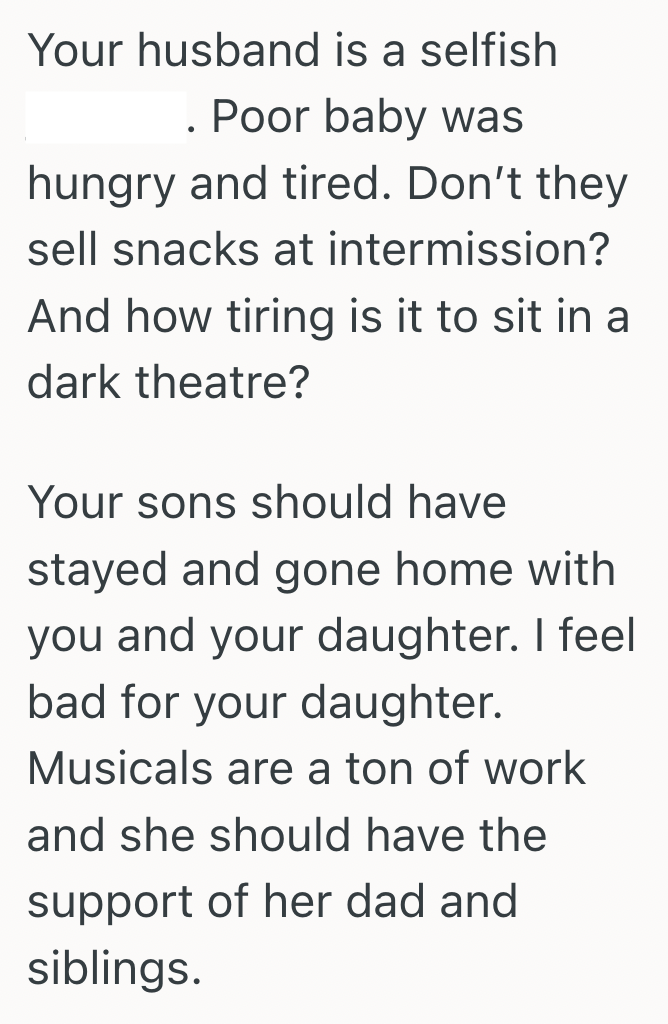Click the word "bad"
Screen dimensions: 668x1024
(x=62, y=702)
